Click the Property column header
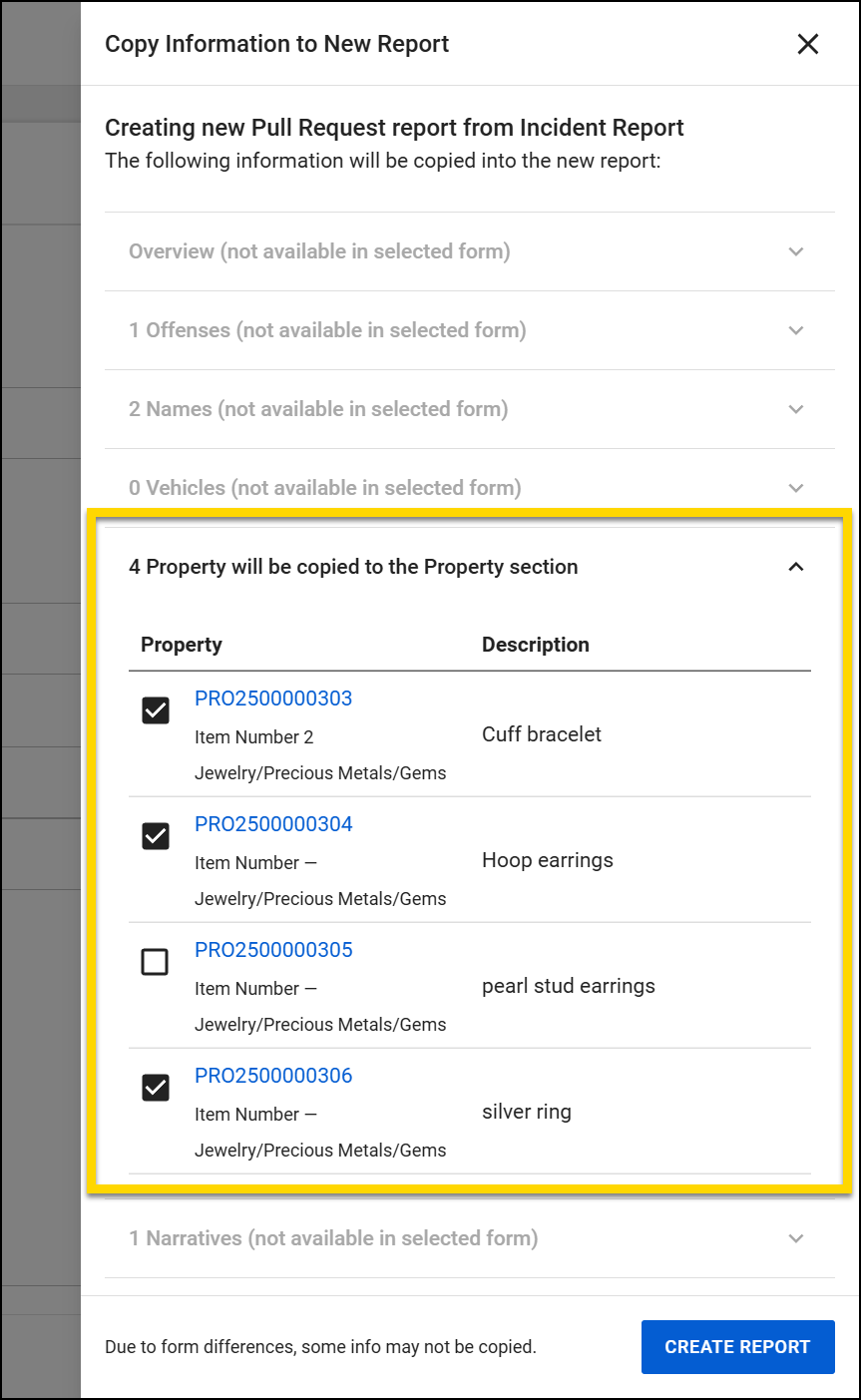Screen dimensions: 861x1400 click(182, 645)
